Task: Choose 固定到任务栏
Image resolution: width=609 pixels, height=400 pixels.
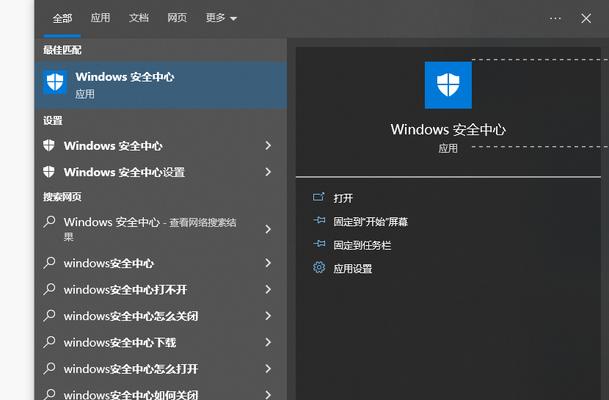Action: click(x=362, y=245)
